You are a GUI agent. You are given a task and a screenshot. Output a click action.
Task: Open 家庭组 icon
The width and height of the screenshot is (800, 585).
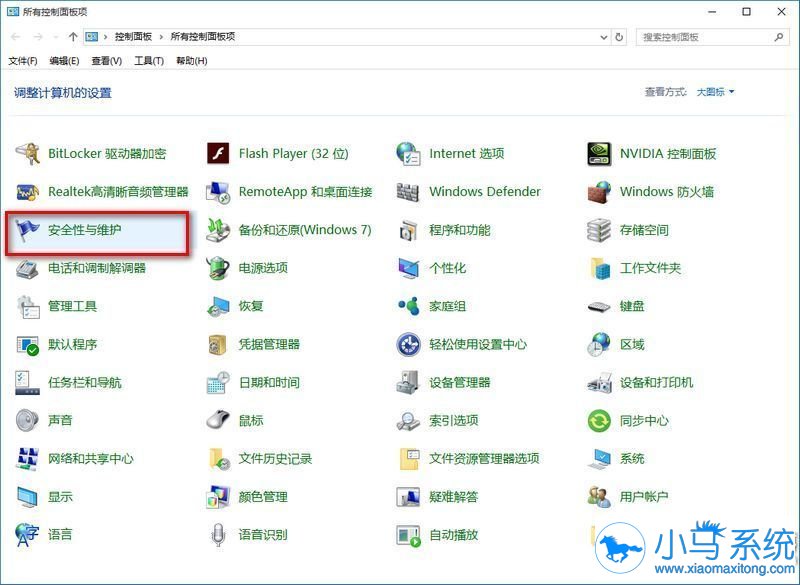408,306
